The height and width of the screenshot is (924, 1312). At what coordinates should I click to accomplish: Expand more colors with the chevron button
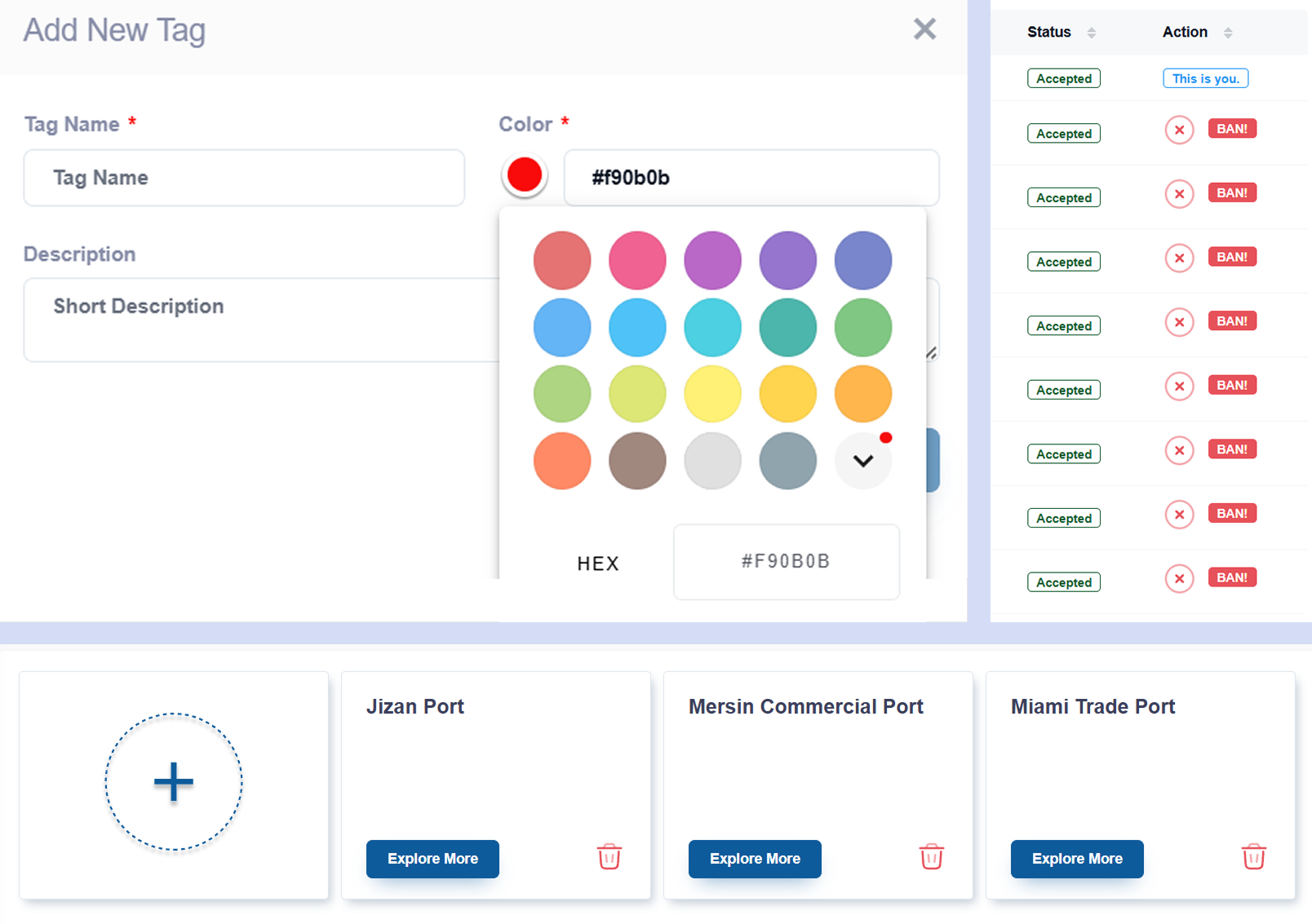[862, 461]
